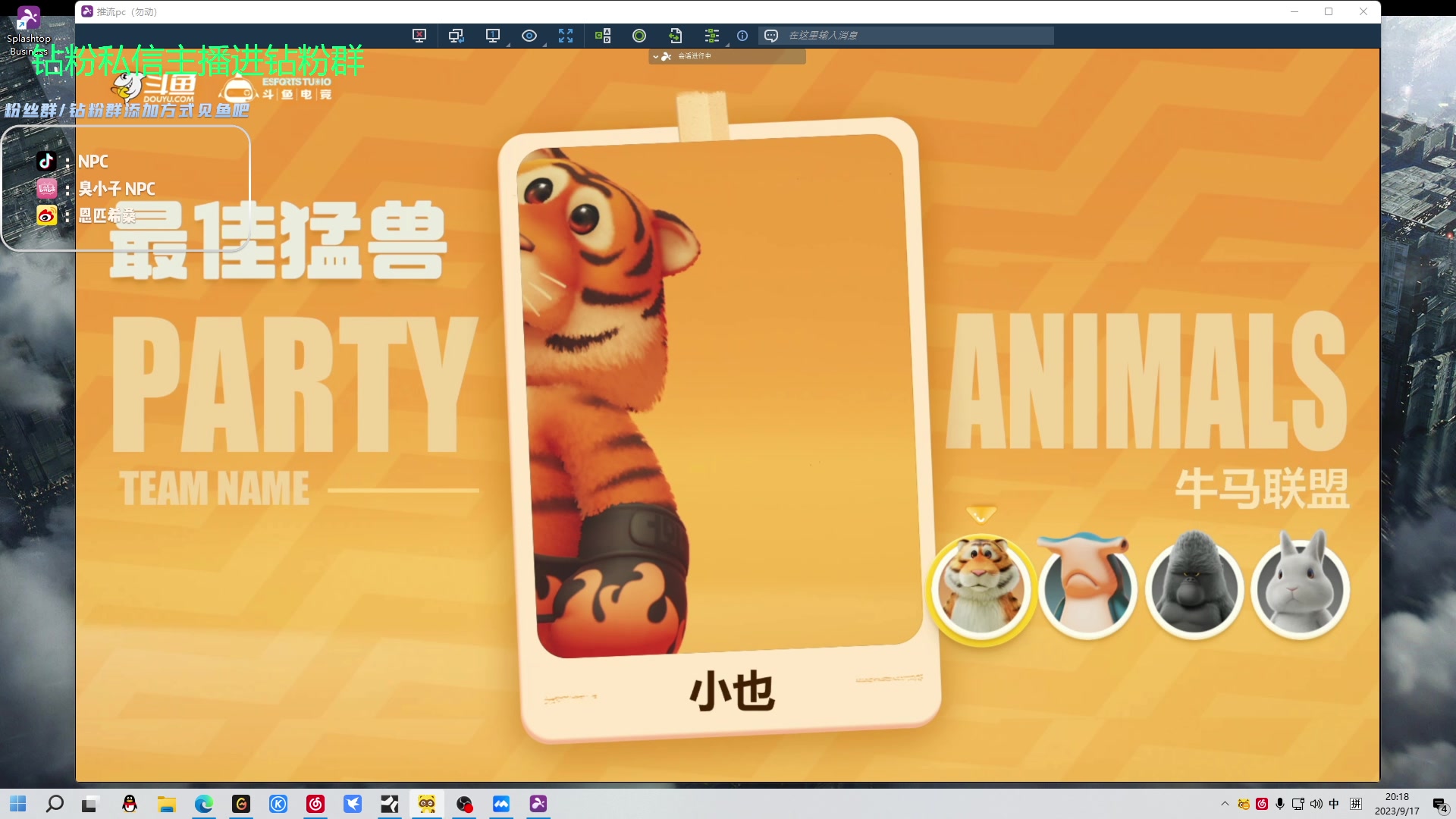
Task: Expand the display icon dropdown arrow
Action: coord(507,43)
